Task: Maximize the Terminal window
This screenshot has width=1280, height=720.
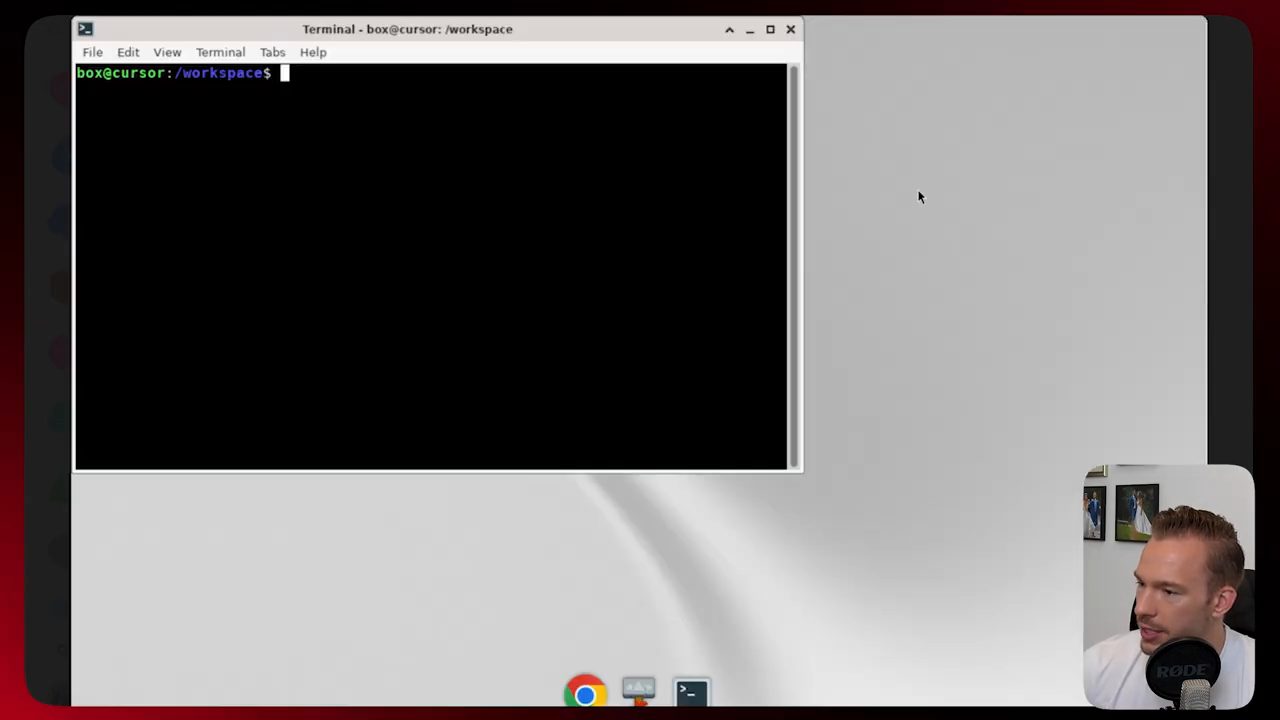Action: (x=770, y=29)
